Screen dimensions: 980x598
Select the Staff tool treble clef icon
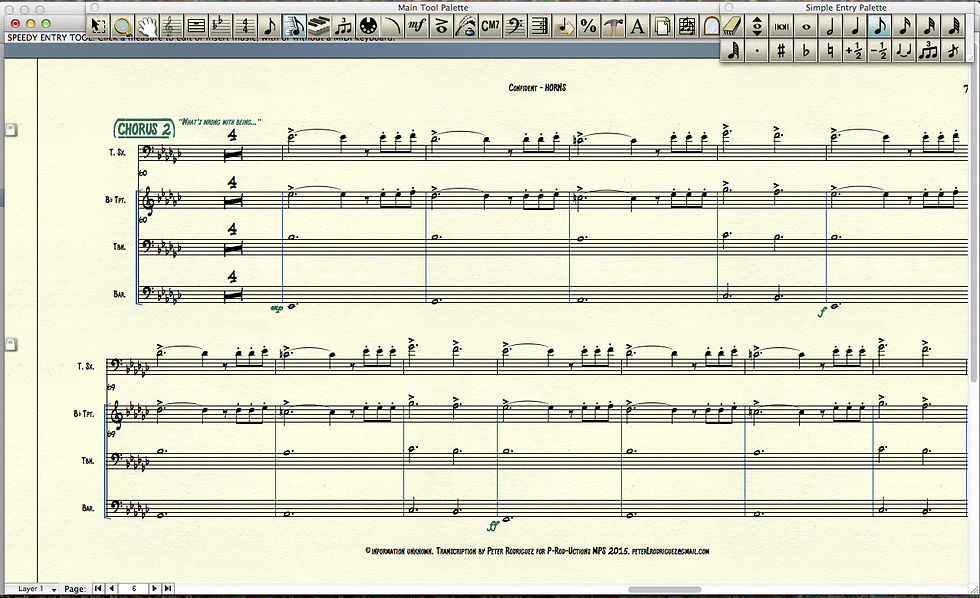(172, 26)
